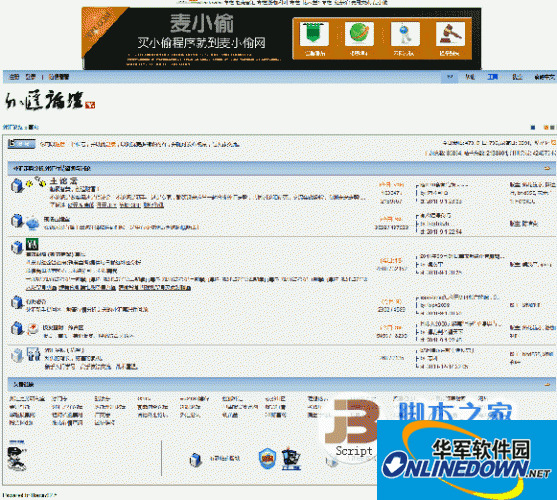Open the highlighted blue nav menu item
This screenshot has height=500, width=557.
click(x=492, y=77)
